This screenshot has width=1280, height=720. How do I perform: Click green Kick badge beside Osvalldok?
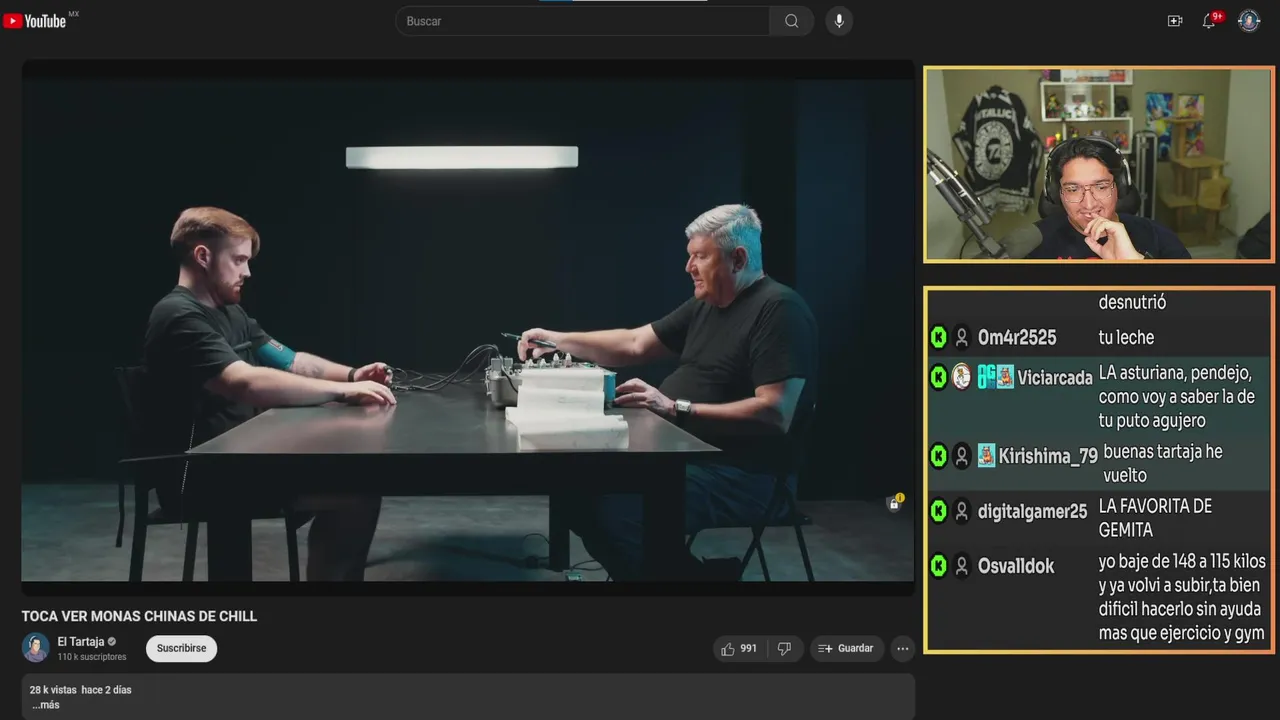point(938,566)
